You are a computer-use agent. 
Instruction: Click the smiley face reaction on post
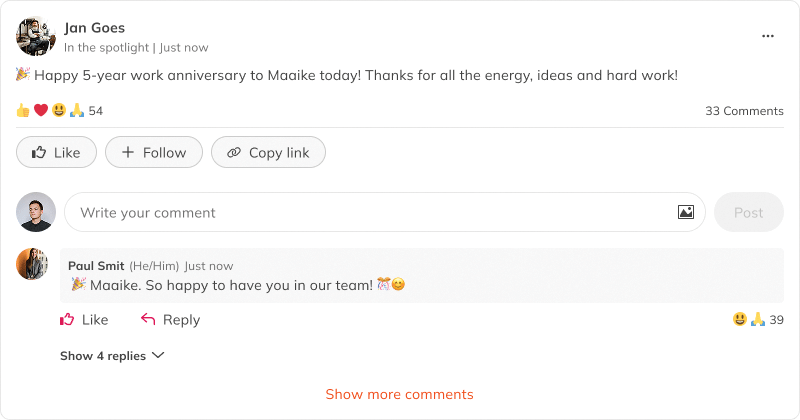(x=58, y=110)
